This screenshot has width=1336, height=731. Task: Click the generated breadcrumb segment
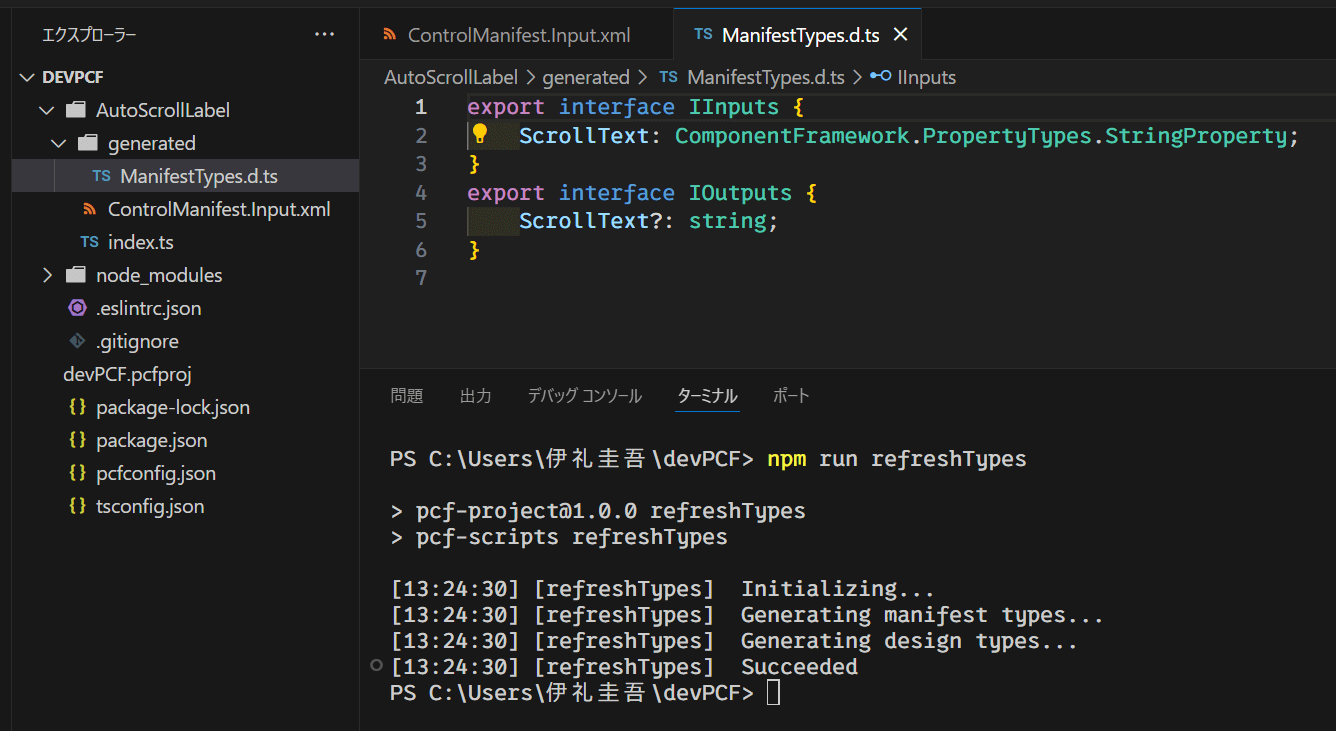585,77
